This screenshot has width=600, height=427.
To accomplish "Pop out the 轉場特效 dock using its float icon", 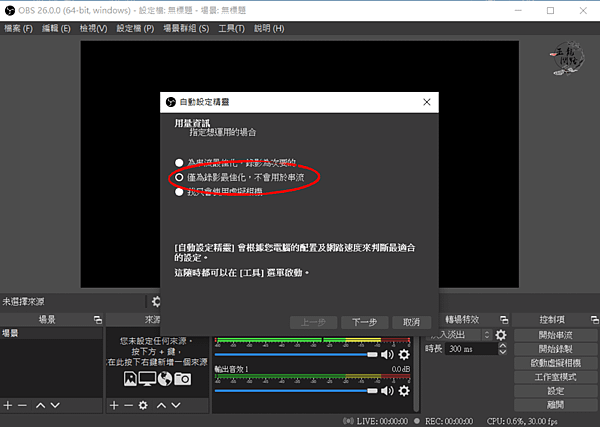I will click(504, 319).
